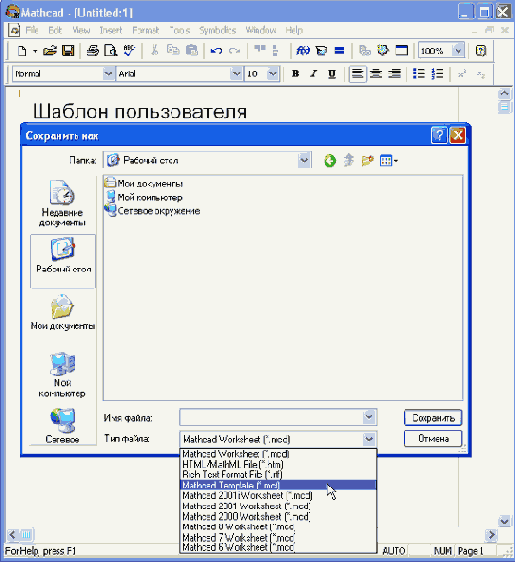Open the zoom 100% dropdown
515x562 pixels.
458,51
